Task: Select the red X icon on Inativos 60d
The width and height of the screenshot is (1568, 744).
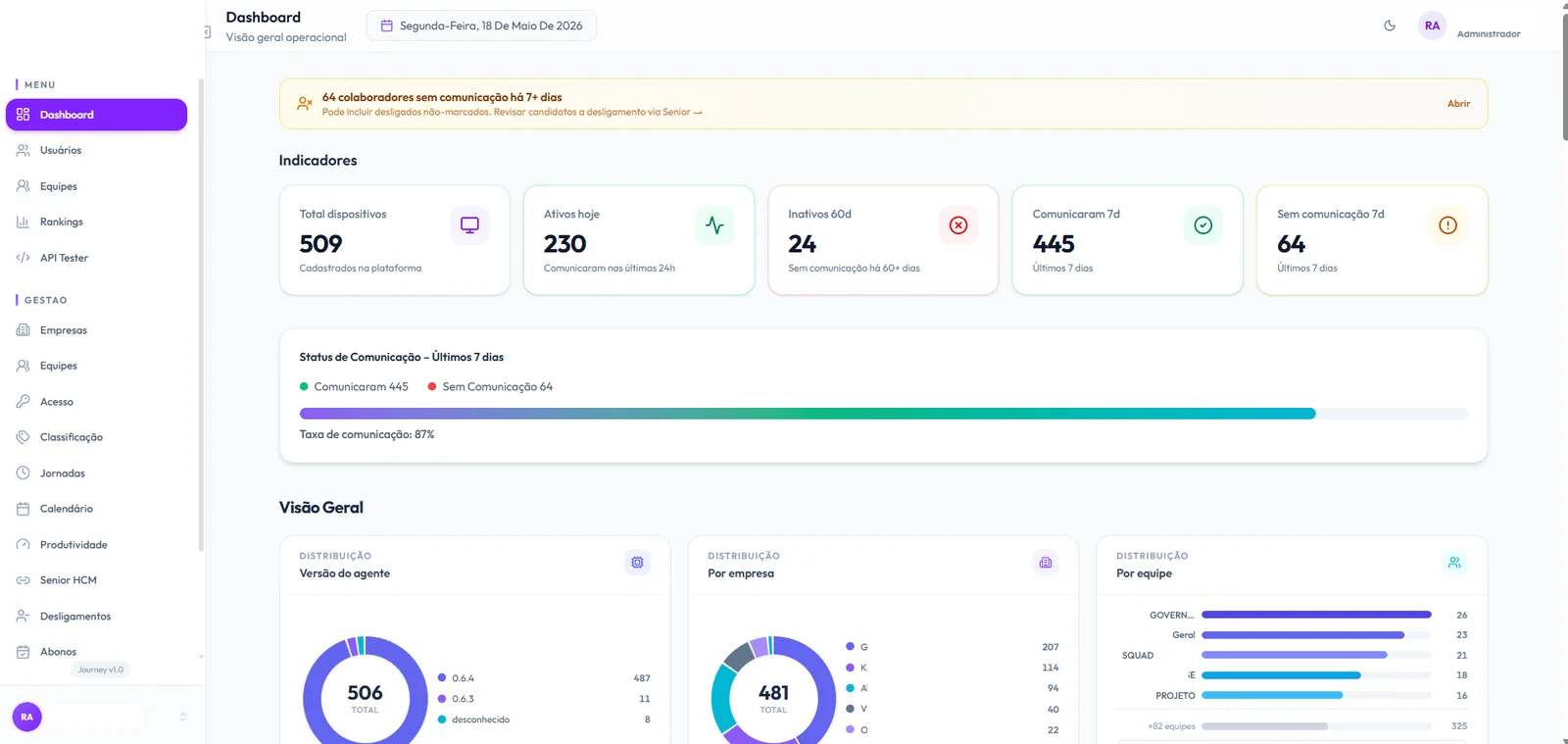Action: tap(958, 225)
